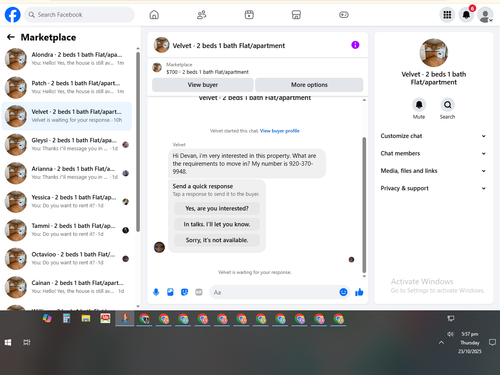Image resolution: width=500 pixels, height=375 pixels.
Task: Mute the conversation bell icon
Action: [419, 105]
